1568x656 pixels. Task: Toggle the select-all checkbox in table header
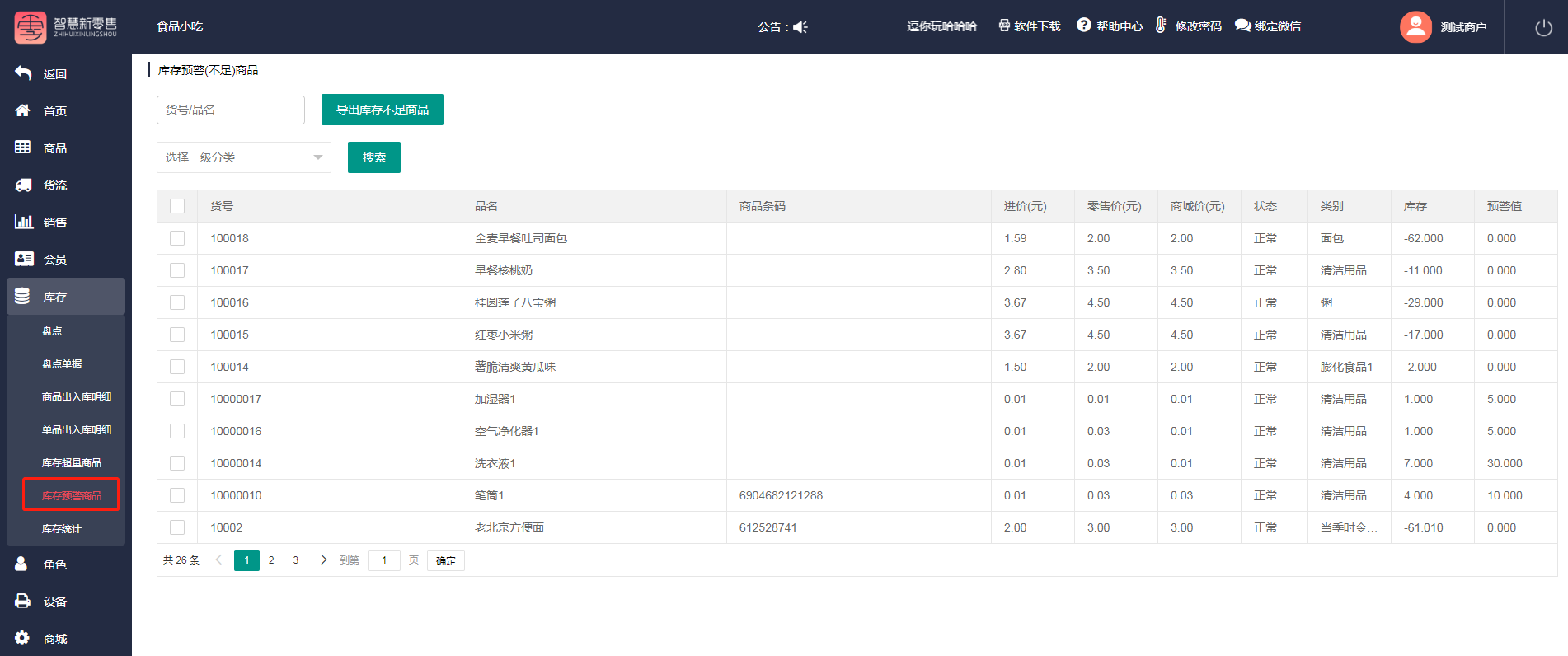tap(177, 206)
